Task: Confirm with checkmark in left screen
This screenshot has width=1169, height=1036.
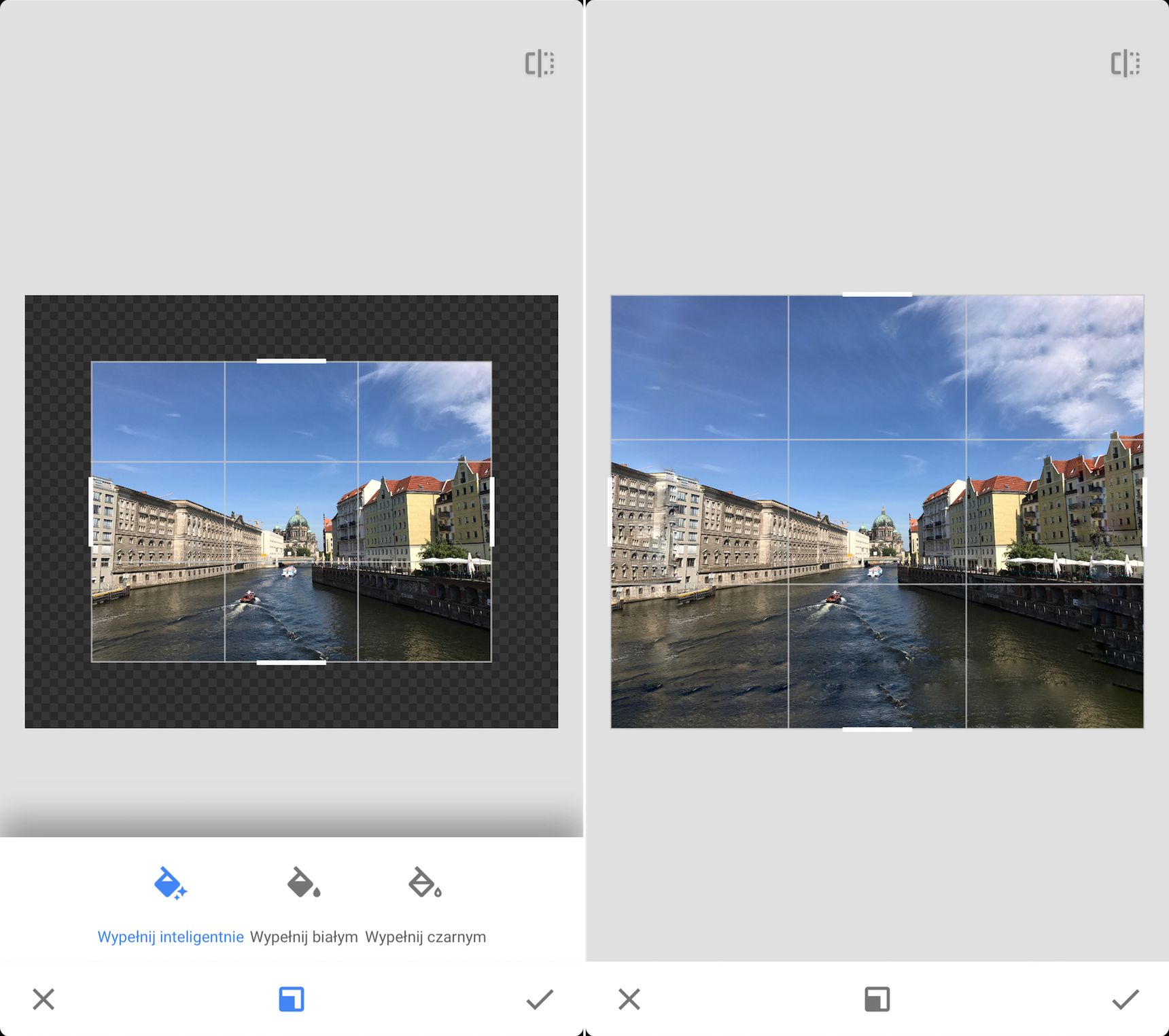Action: pyautogui.click(x=540, y=999)
